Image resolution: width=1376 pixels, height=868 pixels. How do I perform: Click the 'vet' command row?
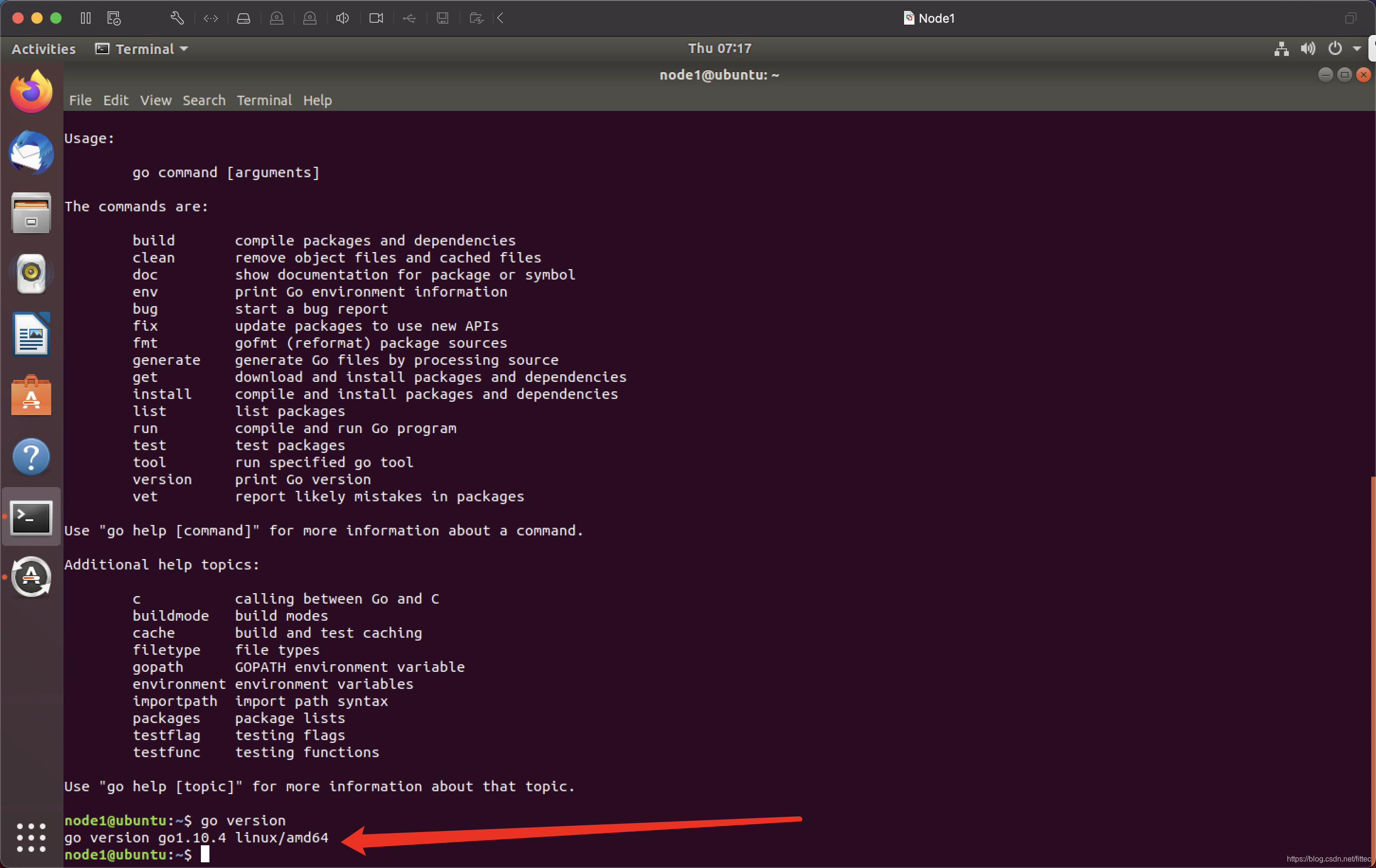click(x=328, y=497)
